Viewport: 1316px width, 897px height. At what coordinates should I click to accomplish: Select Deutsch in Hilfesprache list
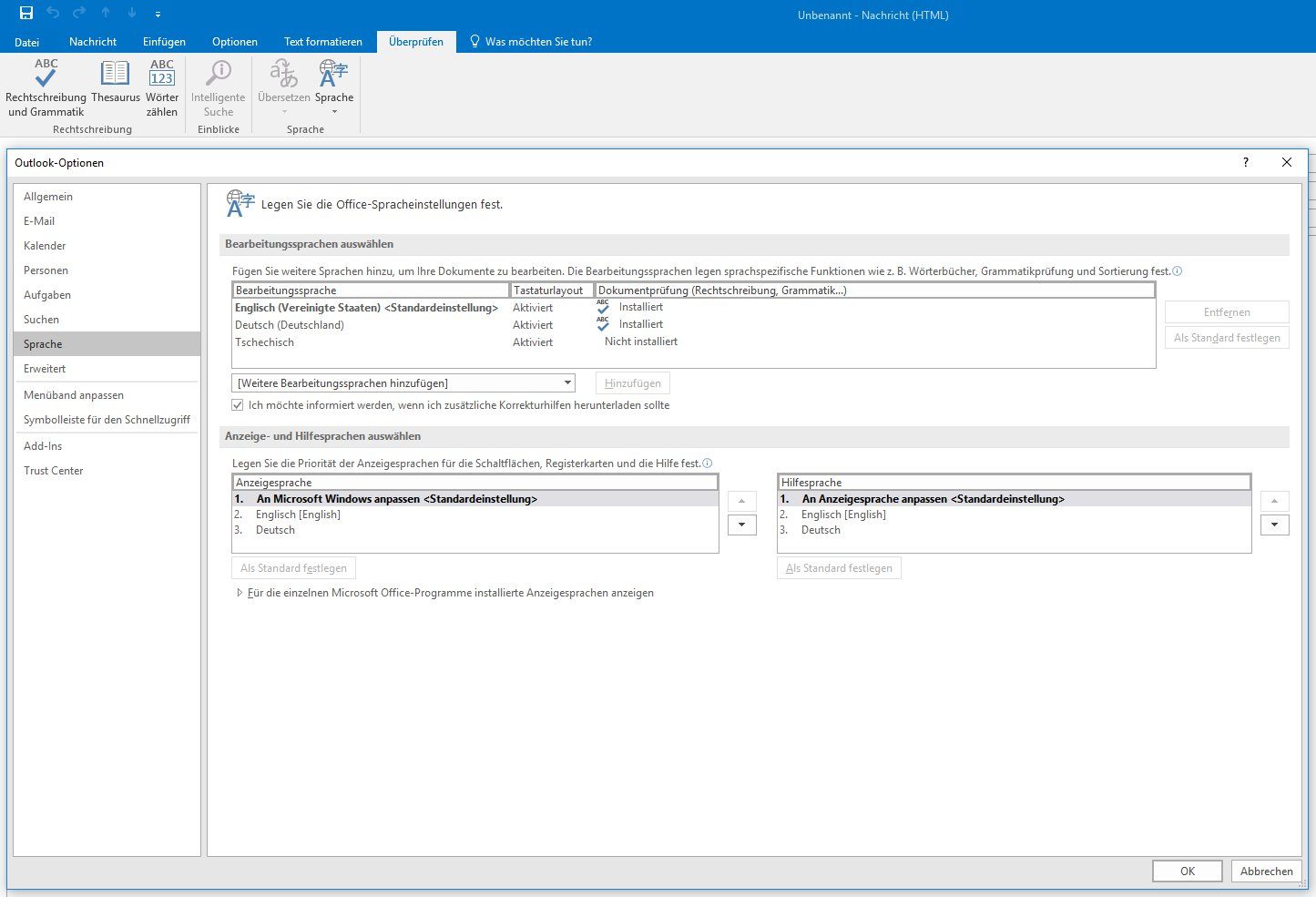pos(1014,530)
